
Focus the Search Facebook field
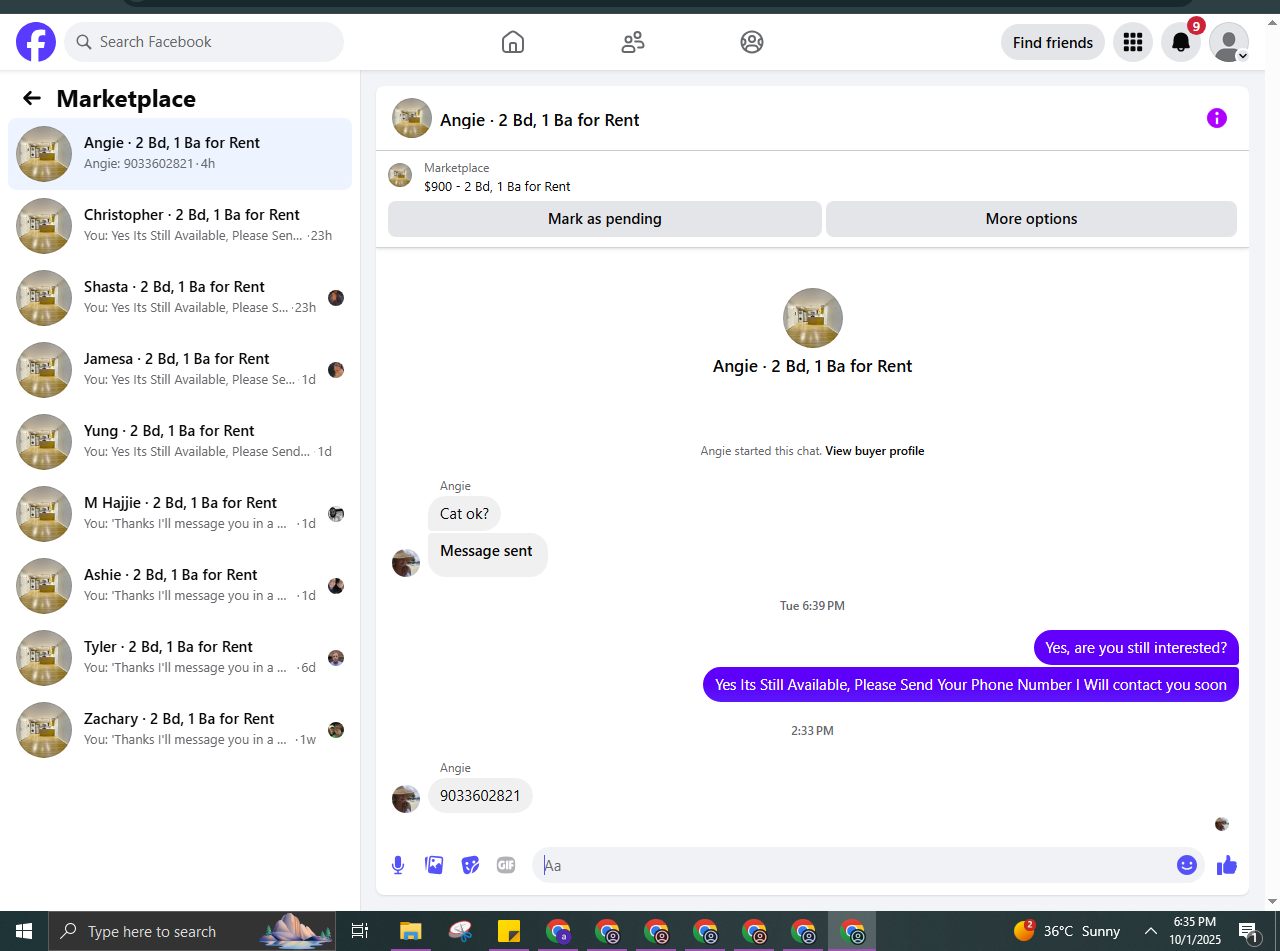pos(204,42)
